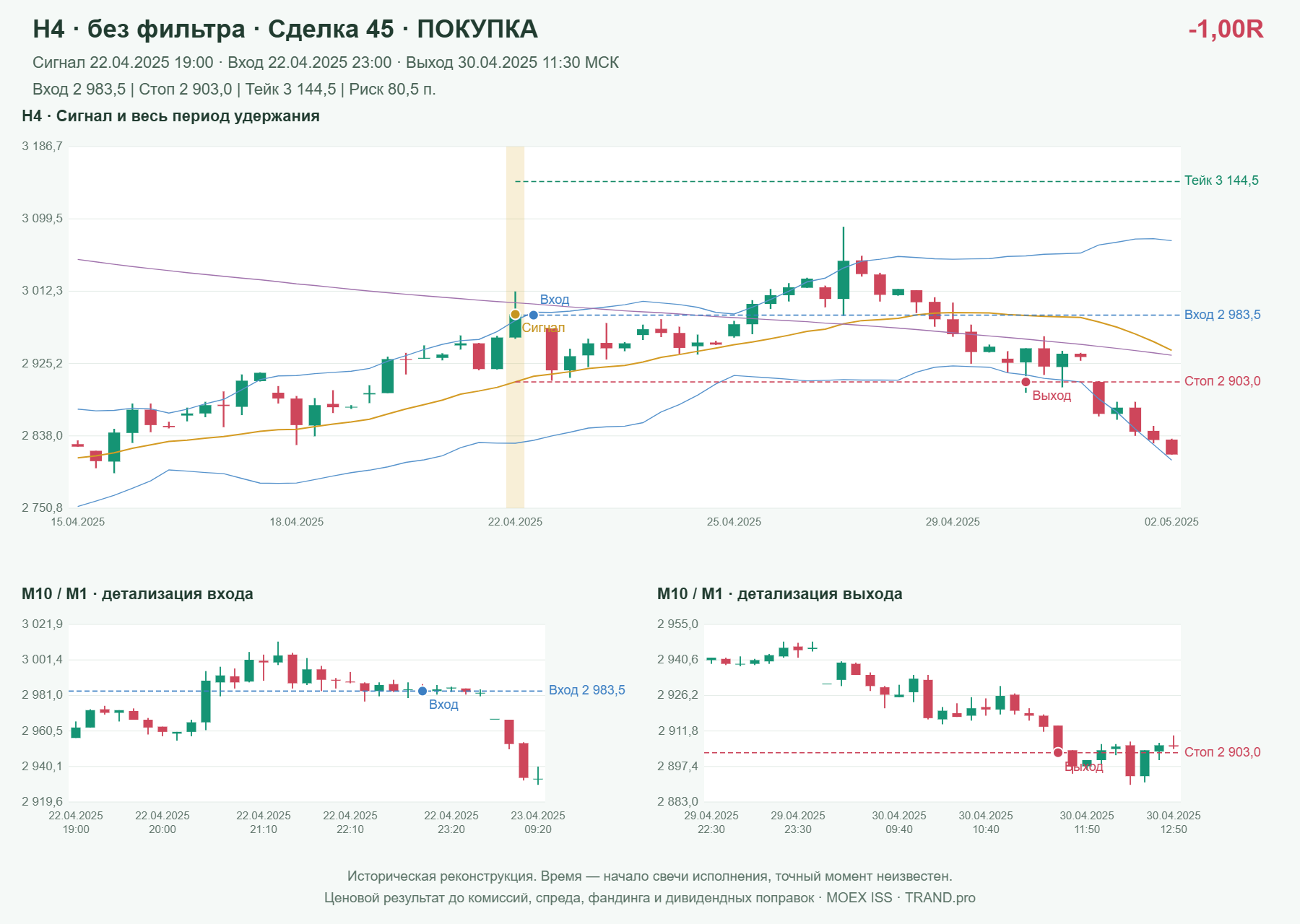Click the orange Сигнал marker on H4 chart
Screen dimensions: 1300x924
(515, 314)
